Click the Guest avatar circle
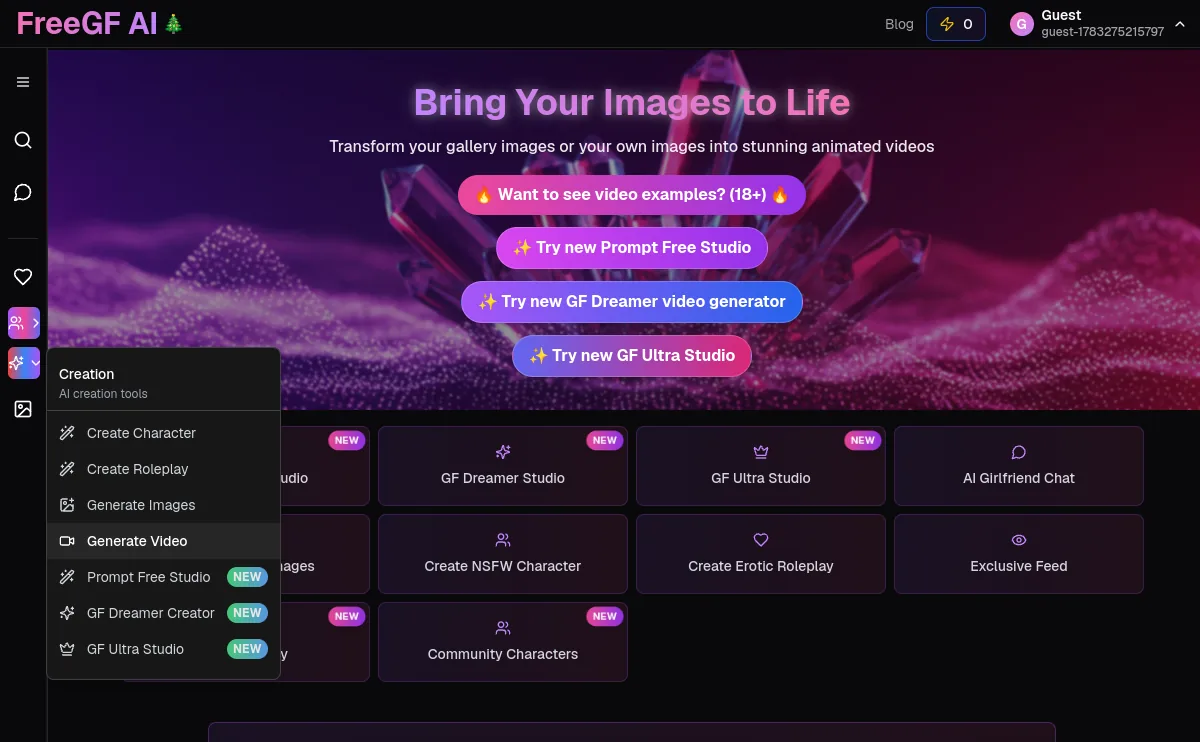Image resolution: width=1200 pixels, height=742 pixels. (1021, 24)
